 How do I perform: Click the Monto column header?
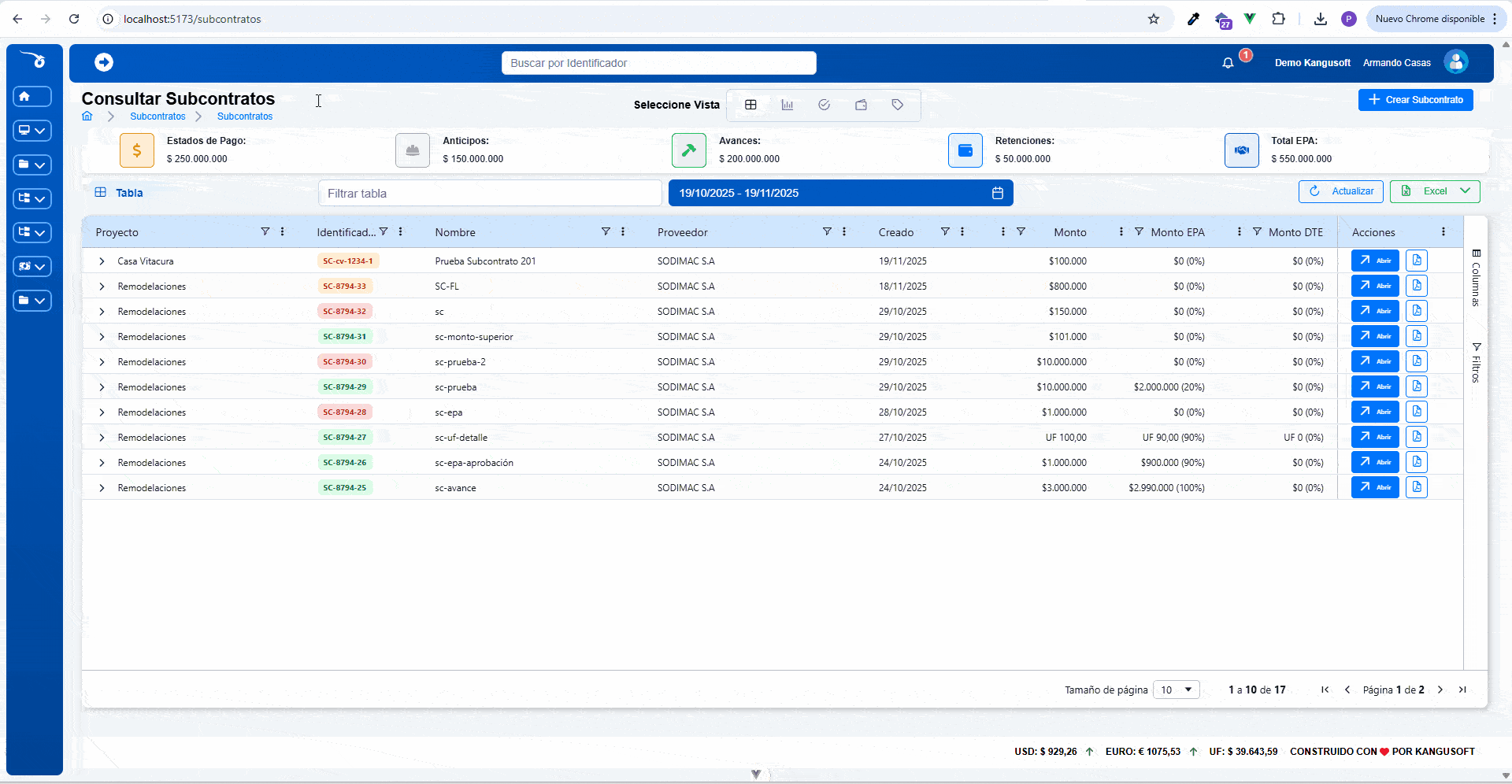(x=1069, y=232)
